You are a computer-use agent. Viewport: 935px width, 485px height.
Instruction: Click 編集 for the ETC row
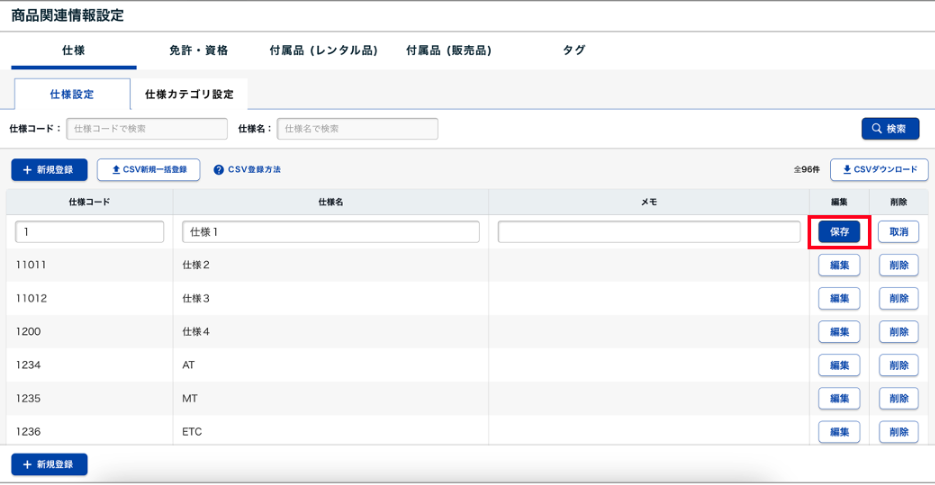click(839, 432)
